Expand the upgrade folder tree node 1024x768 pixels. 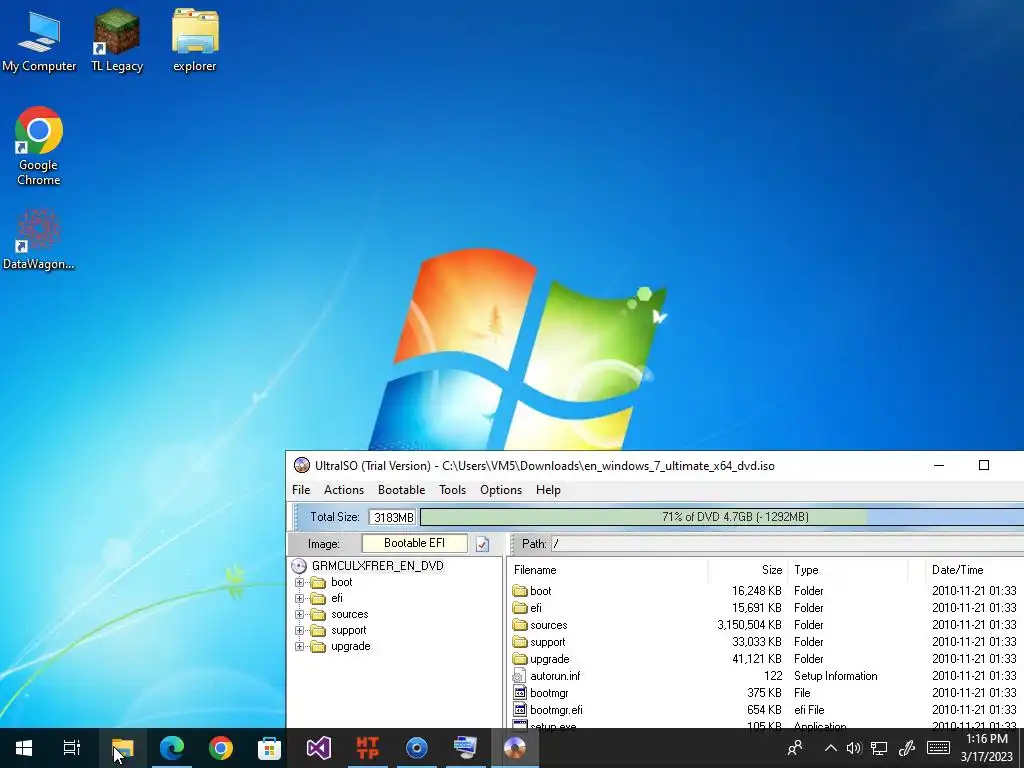(299, 647)
